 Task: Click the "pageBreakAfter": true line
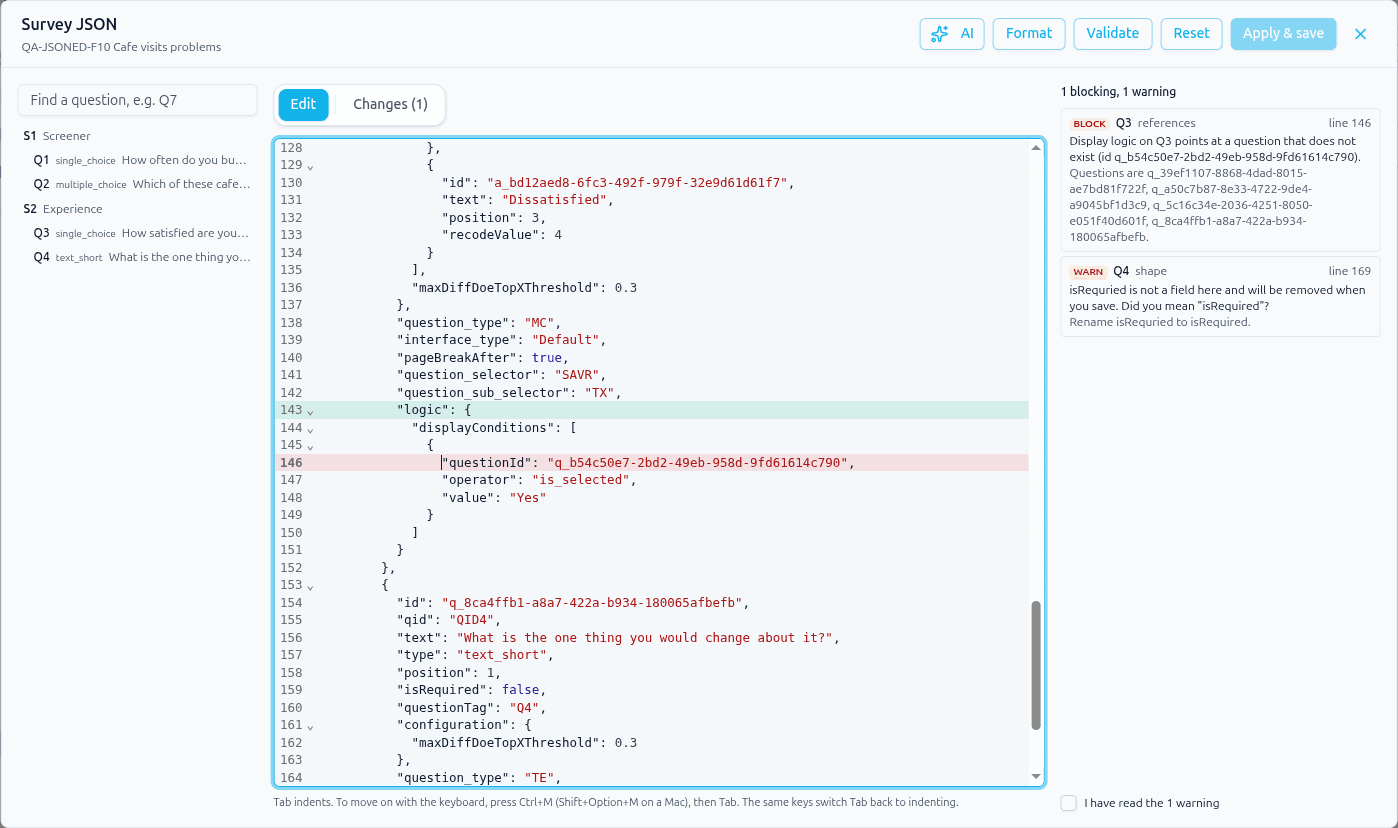(482, 358)
